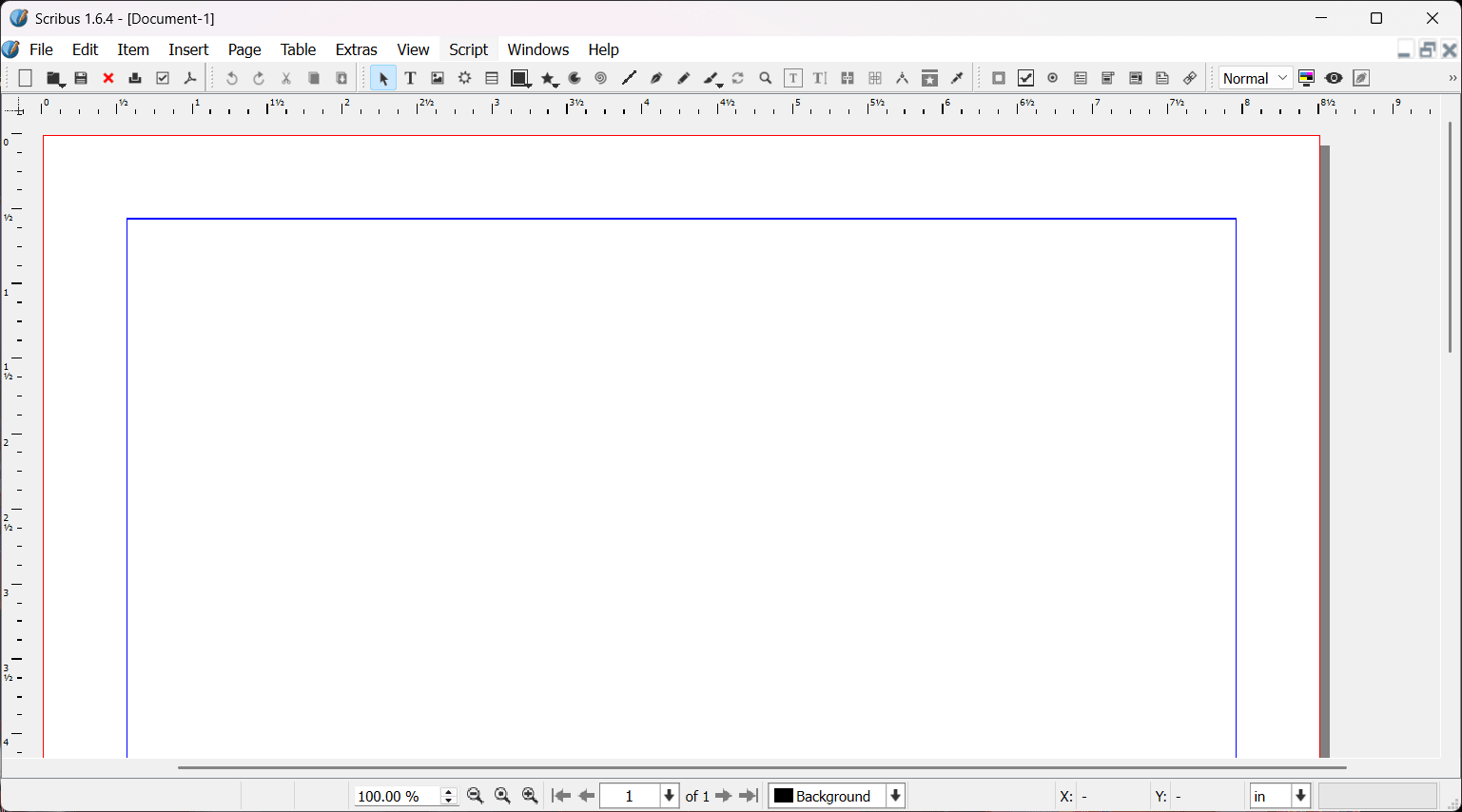Click the Save as PDF icon
This screenshot has height=812, width=1462.
point(190,79)
